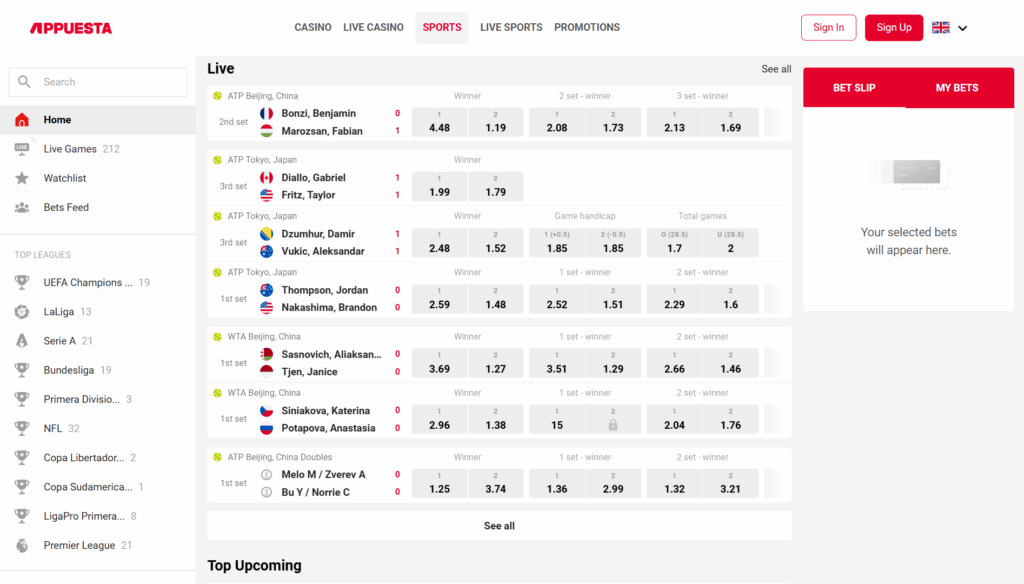The image size is (1024, 584).
Task: Click the Serie A league icon
Action: click(22, 341)
